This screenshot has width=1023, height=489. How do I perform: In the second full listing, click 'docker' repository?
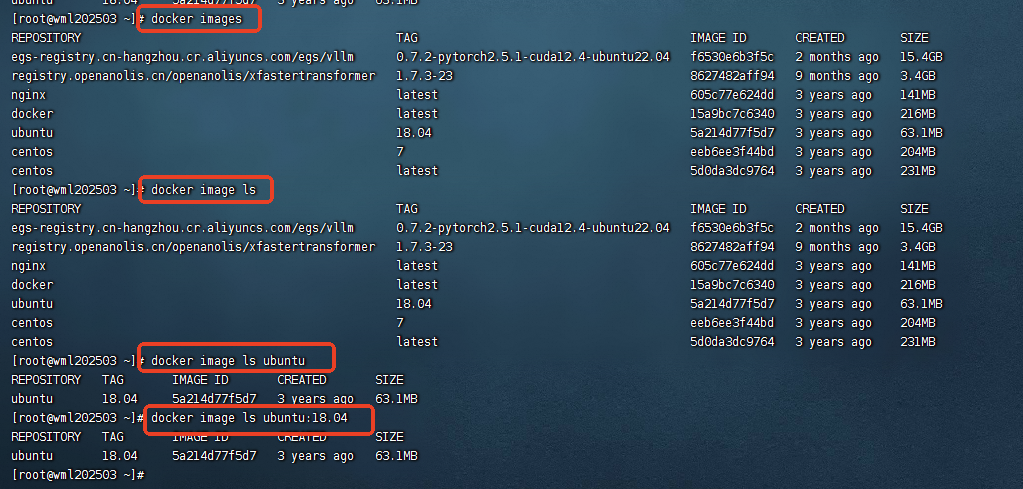(x=32, y=285)
